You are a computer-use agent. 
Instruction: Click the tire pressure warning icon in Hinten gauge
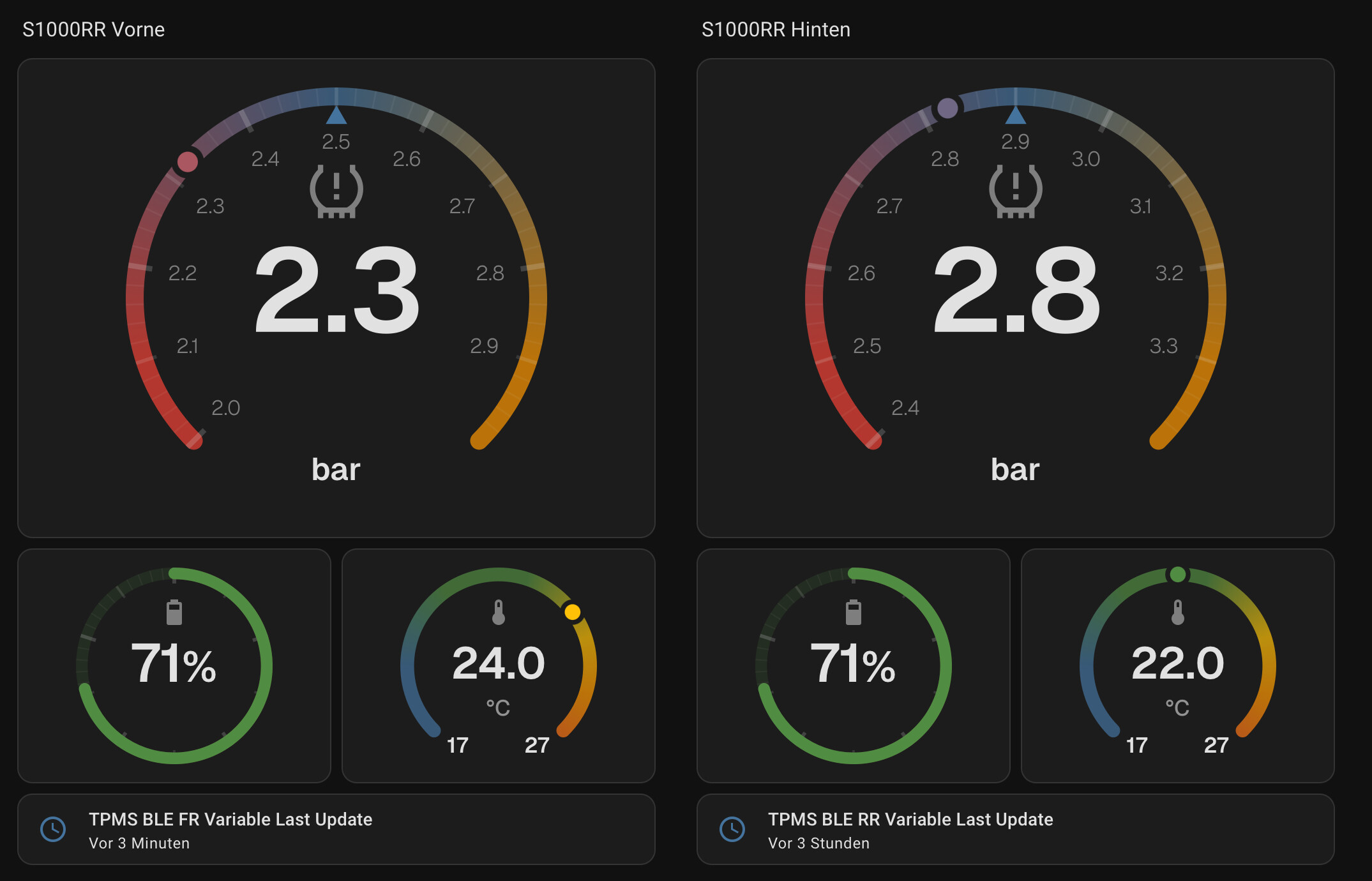[1015, 192]
